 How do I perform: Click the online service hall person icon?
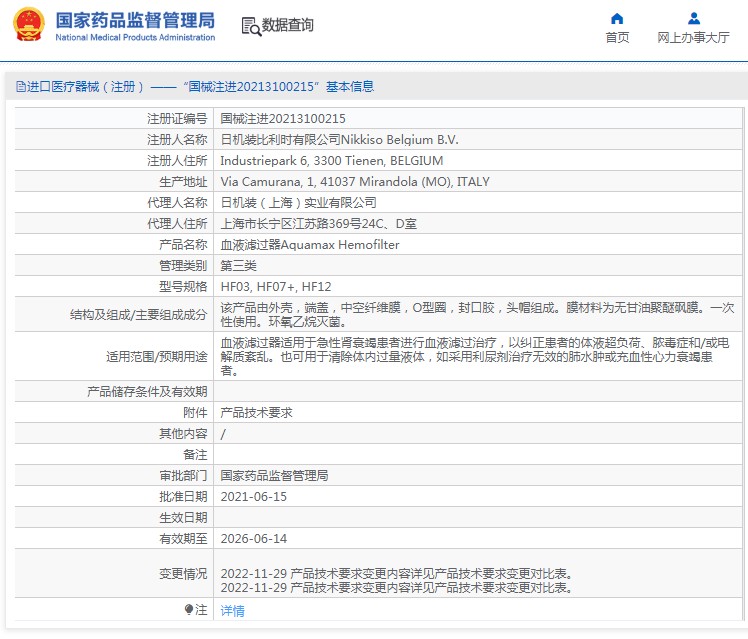point(694,19)
